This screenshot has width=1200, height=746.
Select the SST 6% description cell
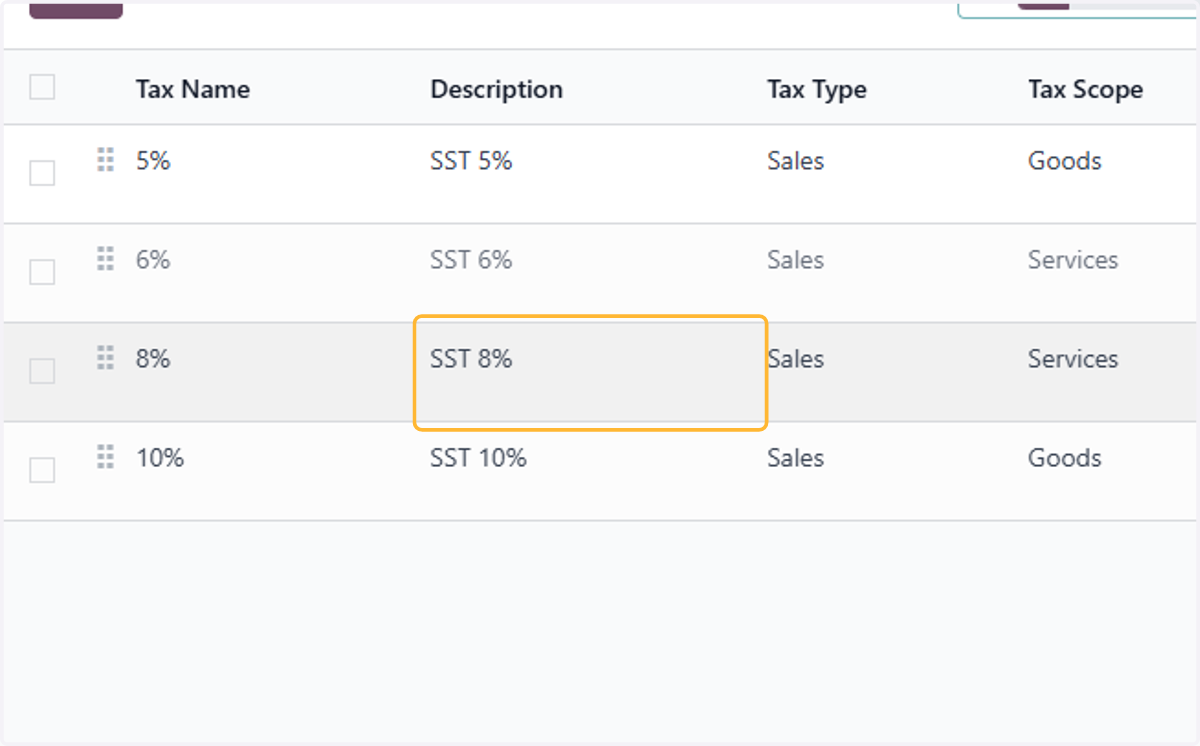(x=471, y=259)
